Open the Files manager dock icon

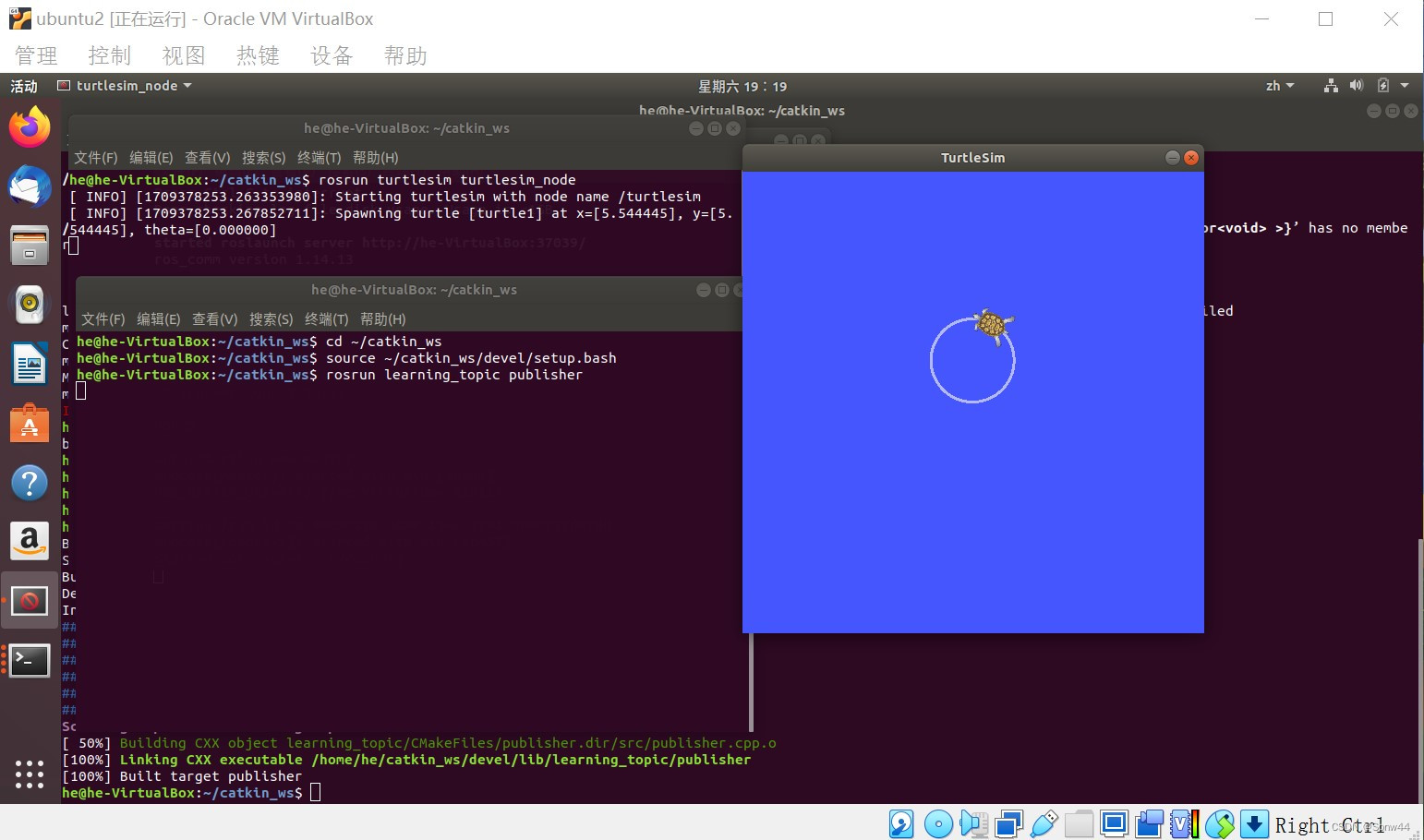(30, 246)
